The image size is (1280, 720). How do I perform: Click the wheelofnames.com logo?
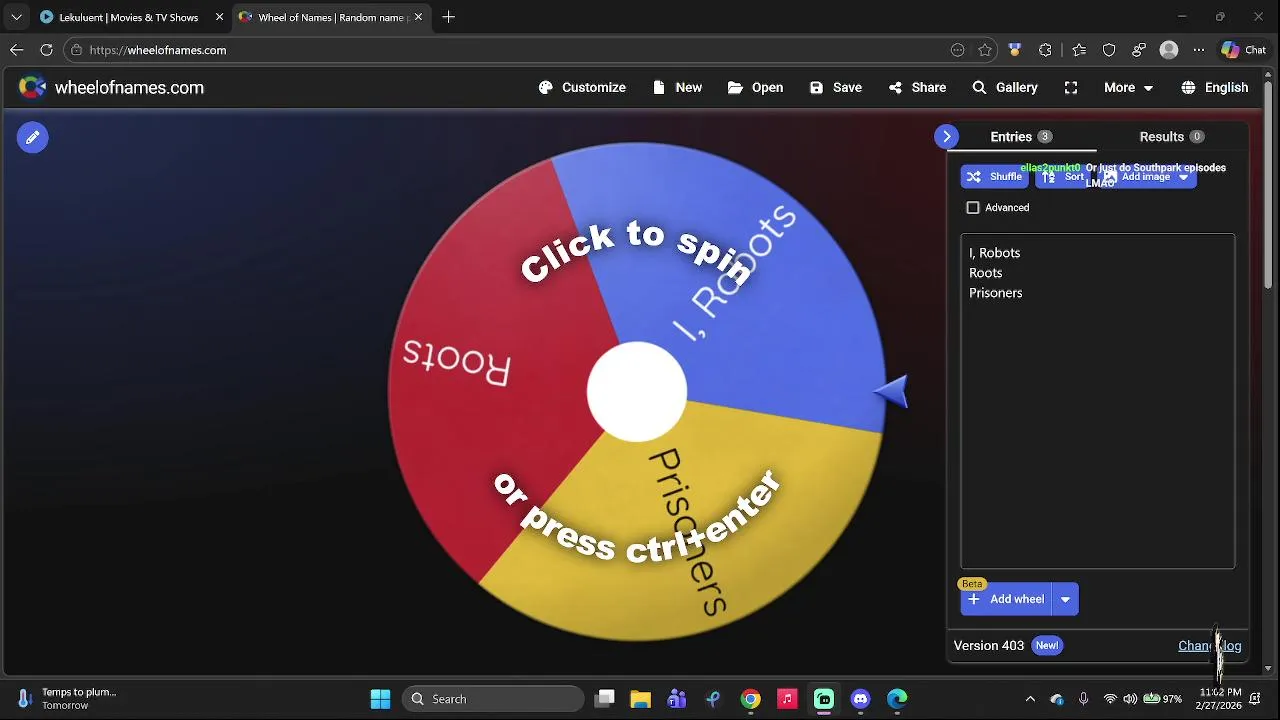(x=111, y=88)
